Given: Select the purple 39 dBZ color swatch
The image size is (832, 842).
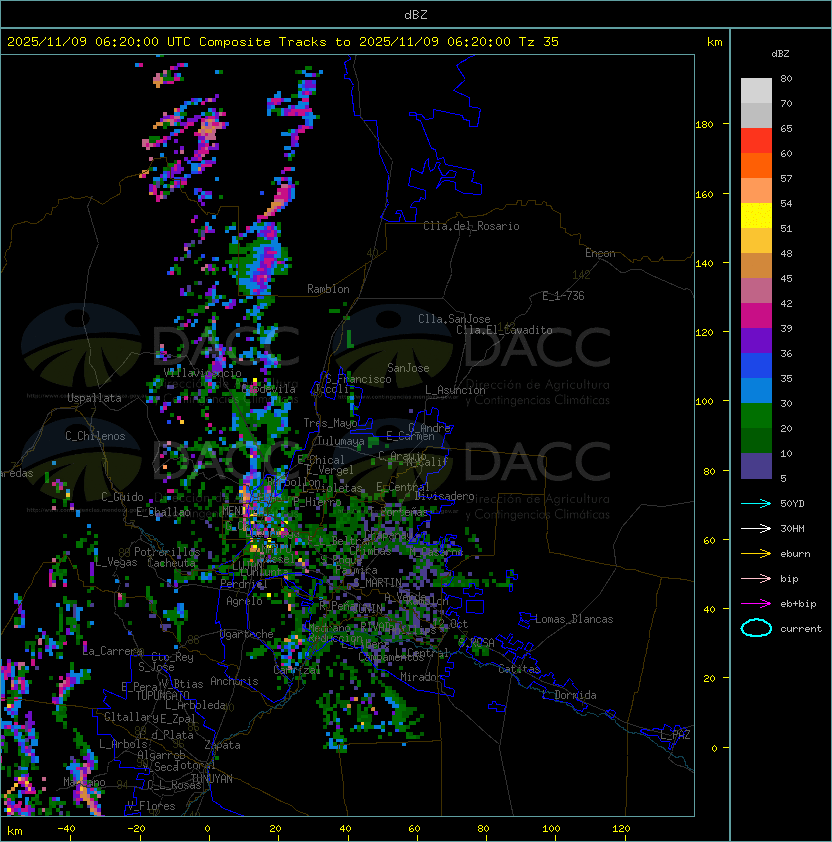Looking at the screenshot, I should [756, 340].
